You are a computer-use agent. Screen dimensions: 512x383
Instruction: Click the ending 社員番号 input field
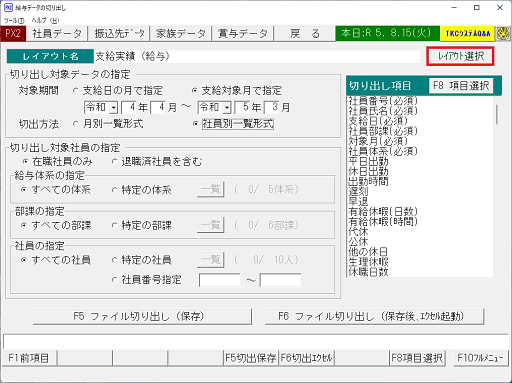[280, 280]
